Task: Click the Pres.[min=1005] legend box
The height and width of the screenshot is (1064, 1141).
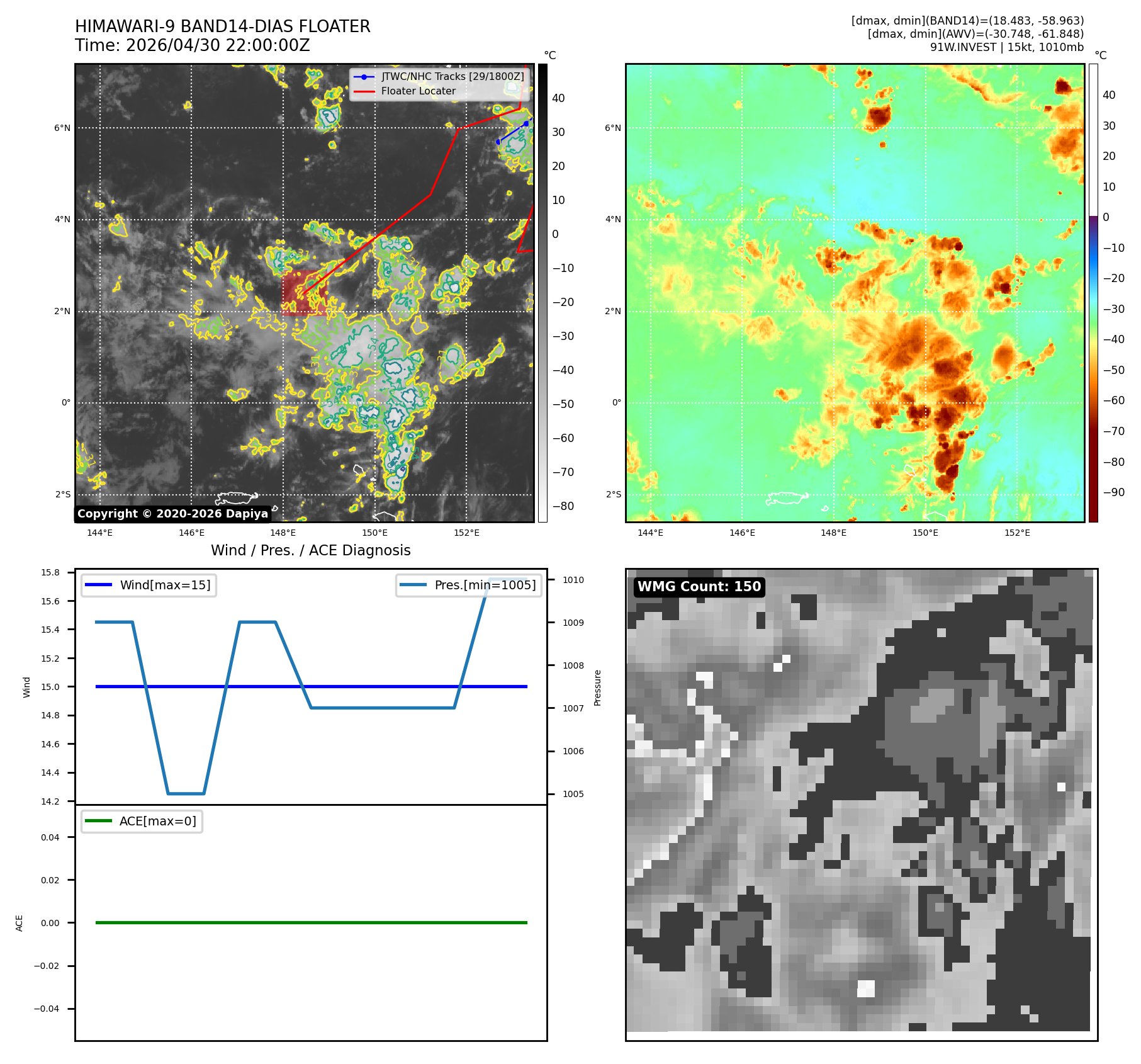Action: click(469, 585)
